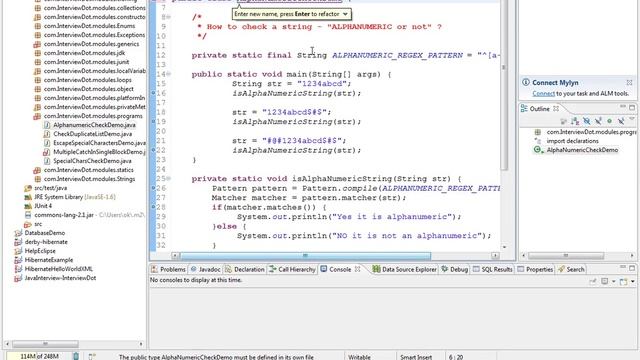Select AlphanumericCheckDemo.java in Package Explorer
This screenshot has height=360, width=640.
point(94,125)
